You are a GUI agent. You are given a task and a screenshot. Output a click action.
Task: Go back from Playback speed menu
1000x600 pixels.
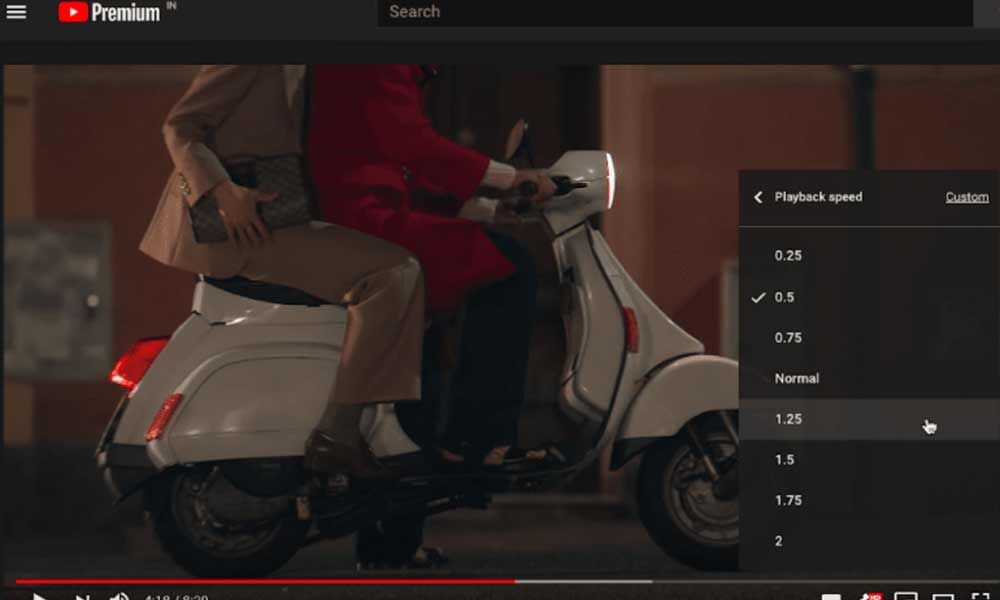[x=758, y=197]
